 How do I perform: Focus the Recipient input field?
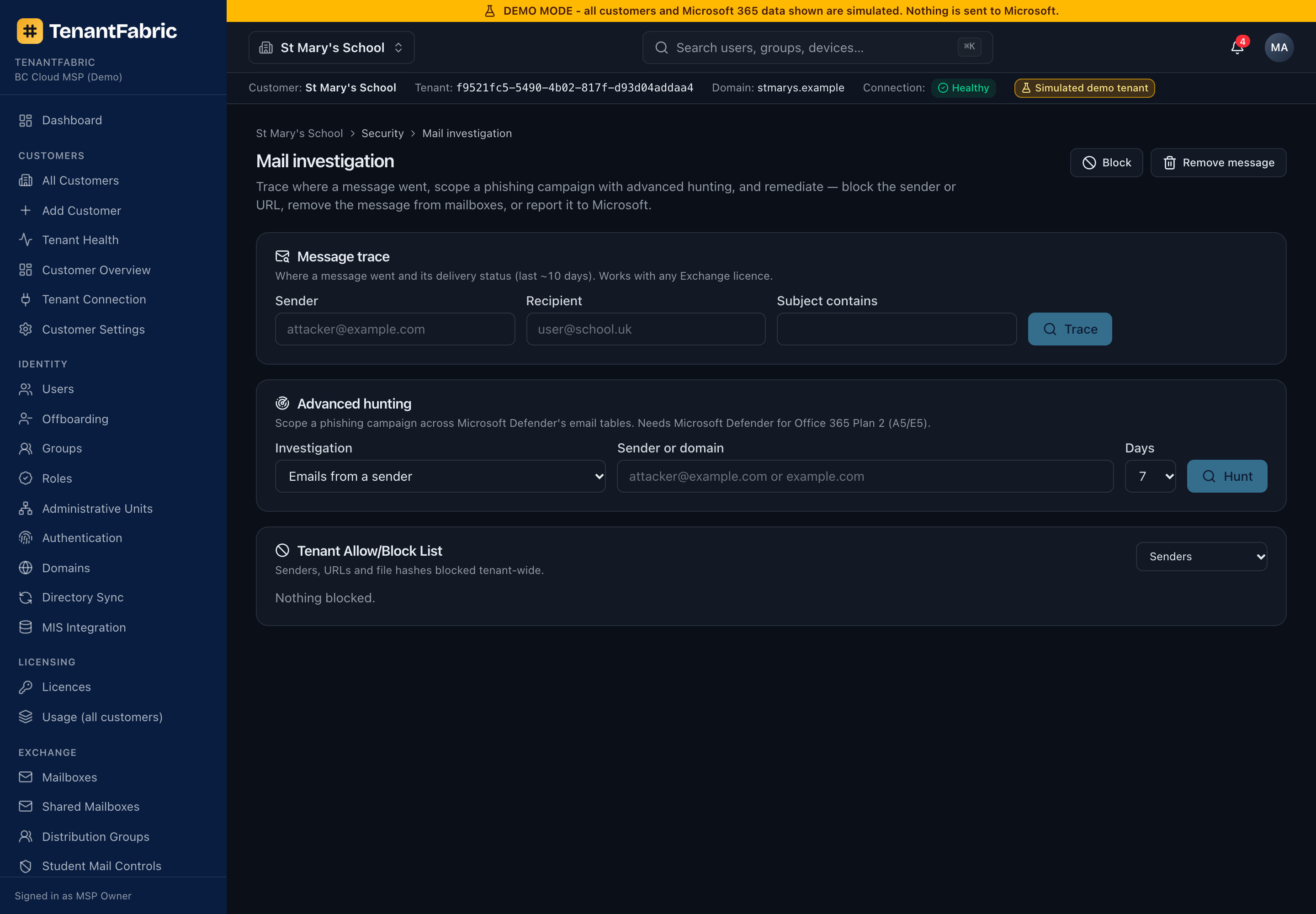(x=646, y=329)
